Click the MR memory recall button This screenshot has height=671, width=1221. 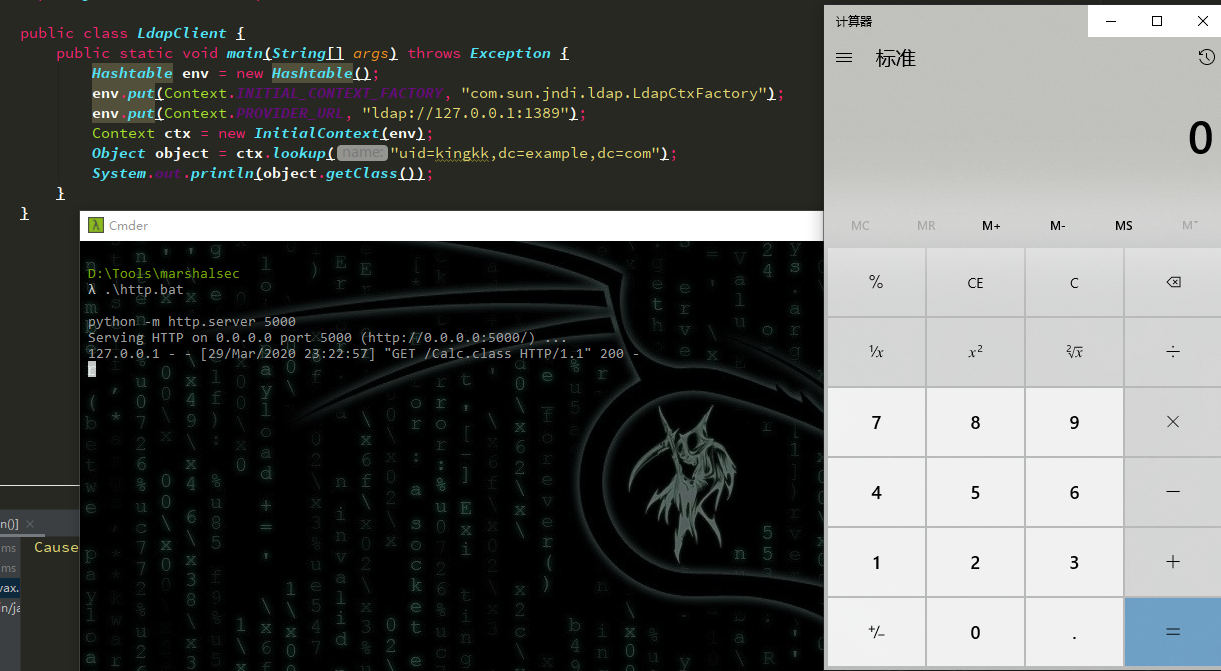pos(926,225)
